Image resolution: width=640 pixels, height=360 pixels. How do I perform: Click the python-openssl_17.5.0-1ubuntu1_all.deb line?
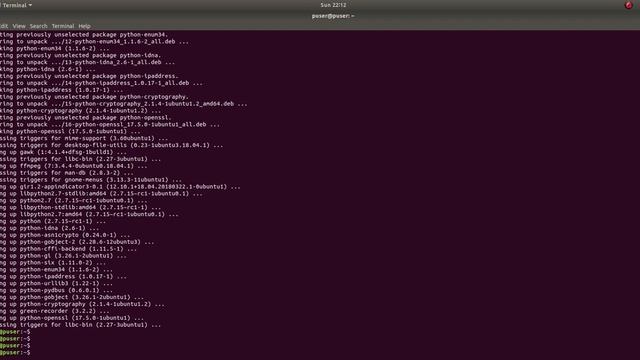click(110, 125)
